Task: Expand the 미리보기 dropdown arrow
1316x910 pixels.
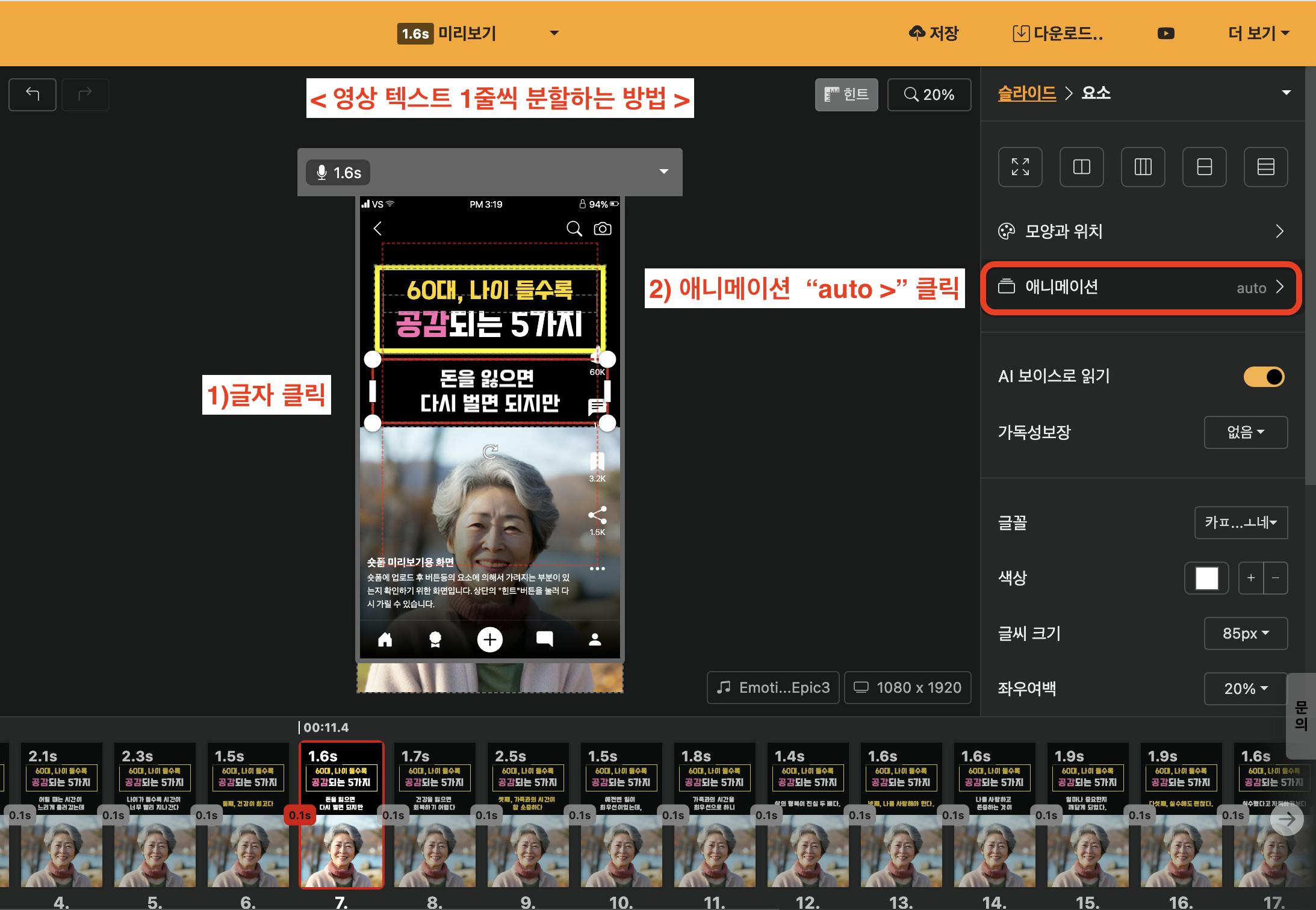Action: [554, 34]
